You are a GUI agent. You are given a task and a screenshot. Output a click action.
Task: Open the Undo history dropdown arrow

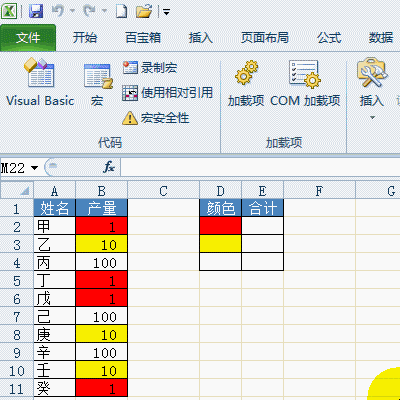[x=72, y=11]
